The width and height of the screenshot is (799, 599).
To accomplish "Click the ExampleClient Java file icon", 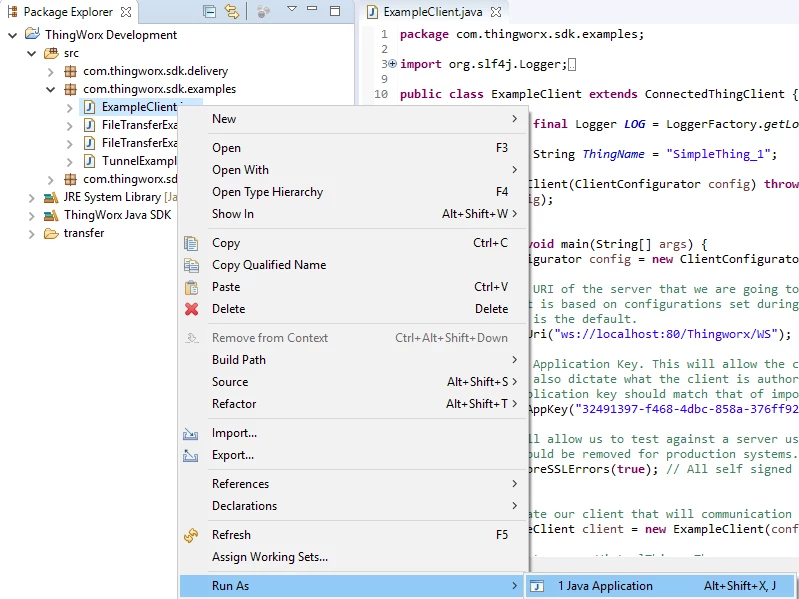I will pos(89,107).
